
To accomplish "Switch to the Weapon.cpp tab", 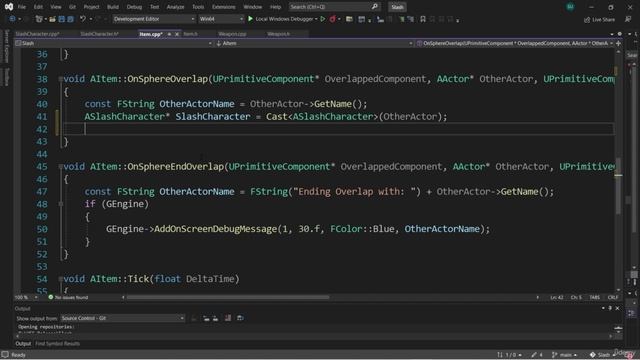I will tap(232, 34).
